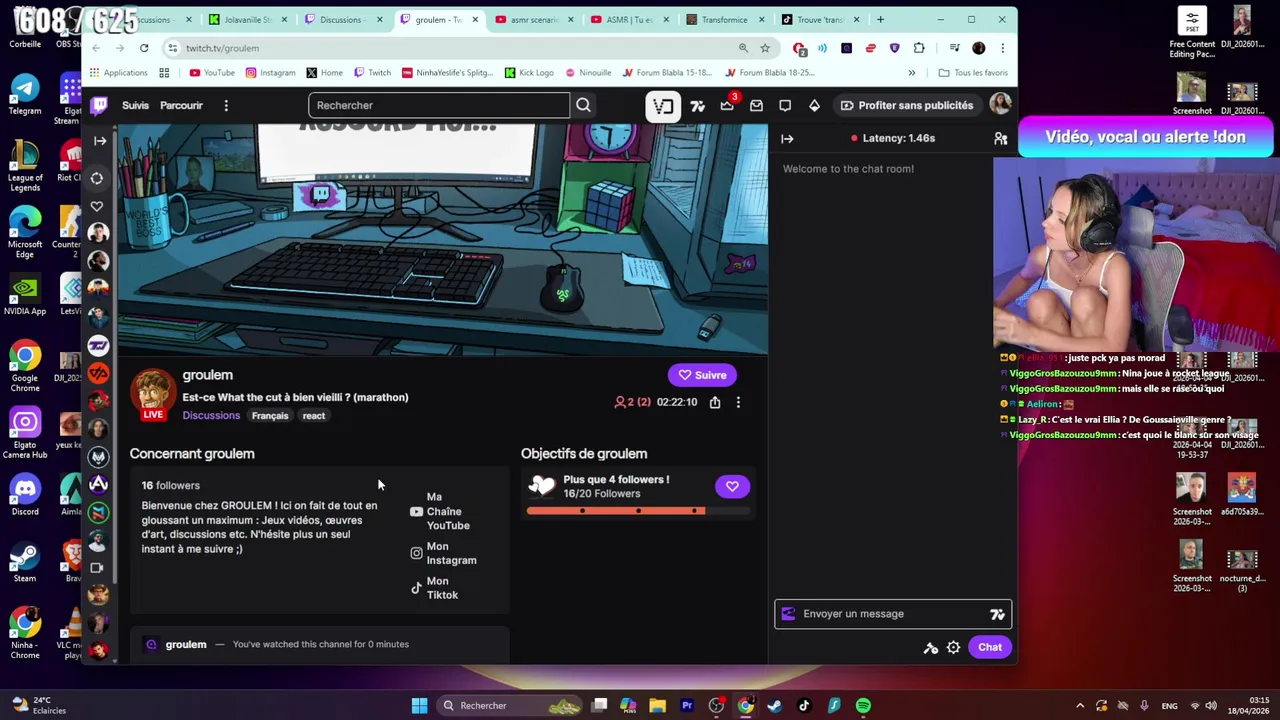Click the followers goal progress bar

638,511
